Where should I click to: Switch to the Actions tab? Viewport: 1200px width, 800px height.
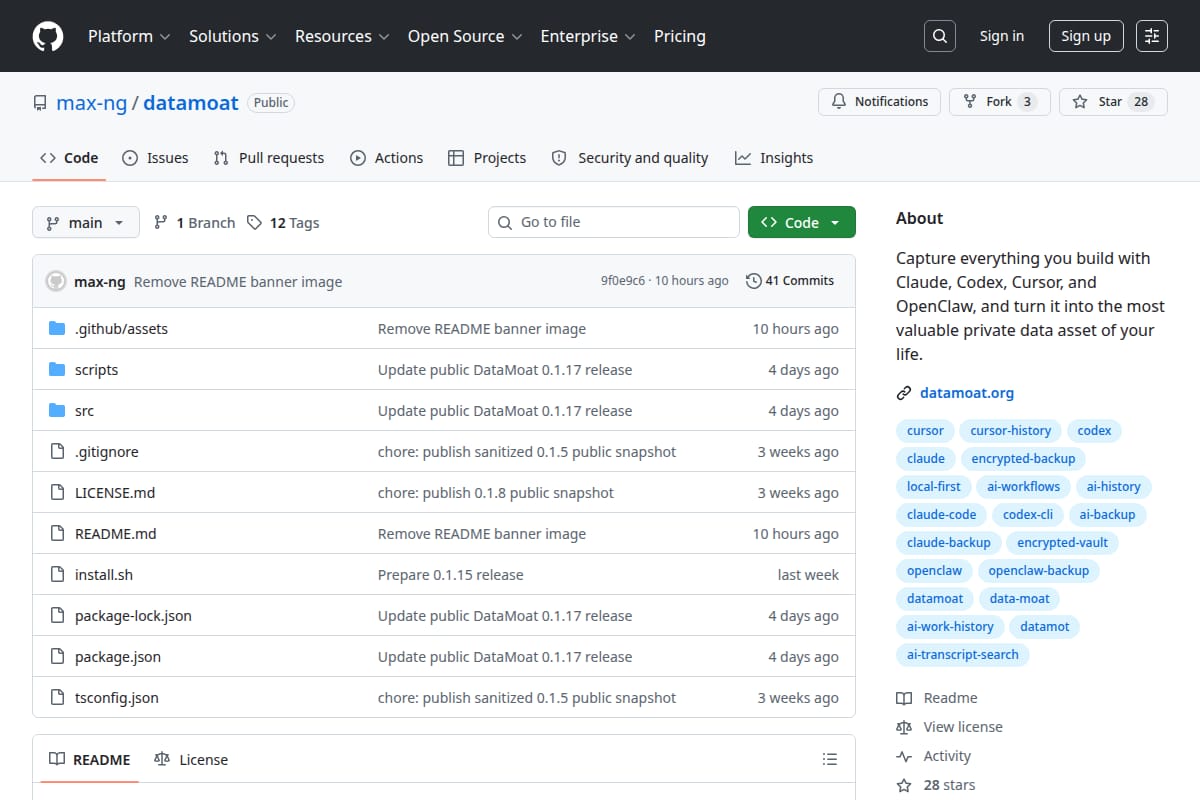point(386,158)
